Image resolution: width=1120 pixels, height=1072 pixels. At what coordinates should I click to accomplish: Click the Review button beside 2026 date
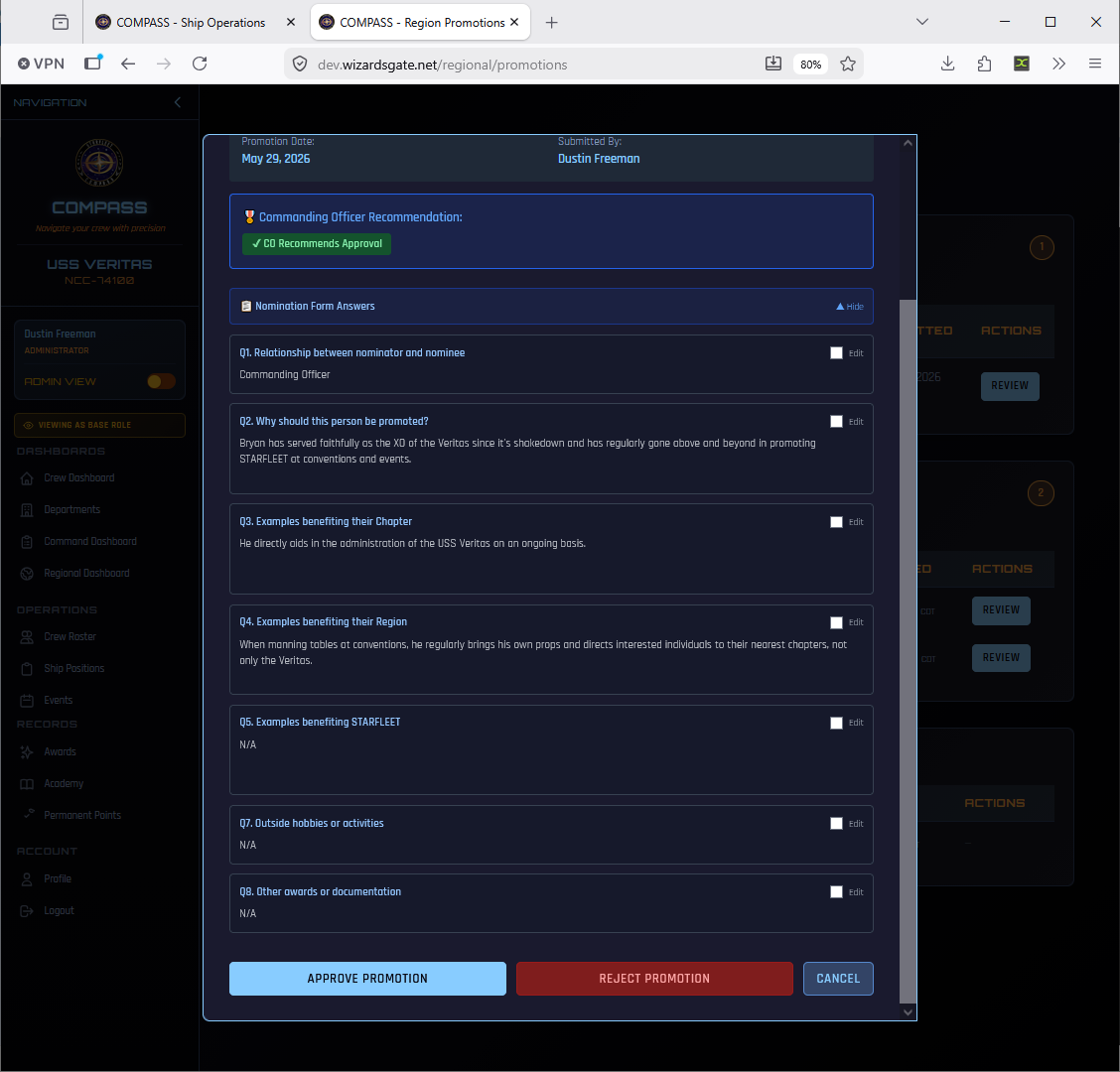(x=1009, y=386)
